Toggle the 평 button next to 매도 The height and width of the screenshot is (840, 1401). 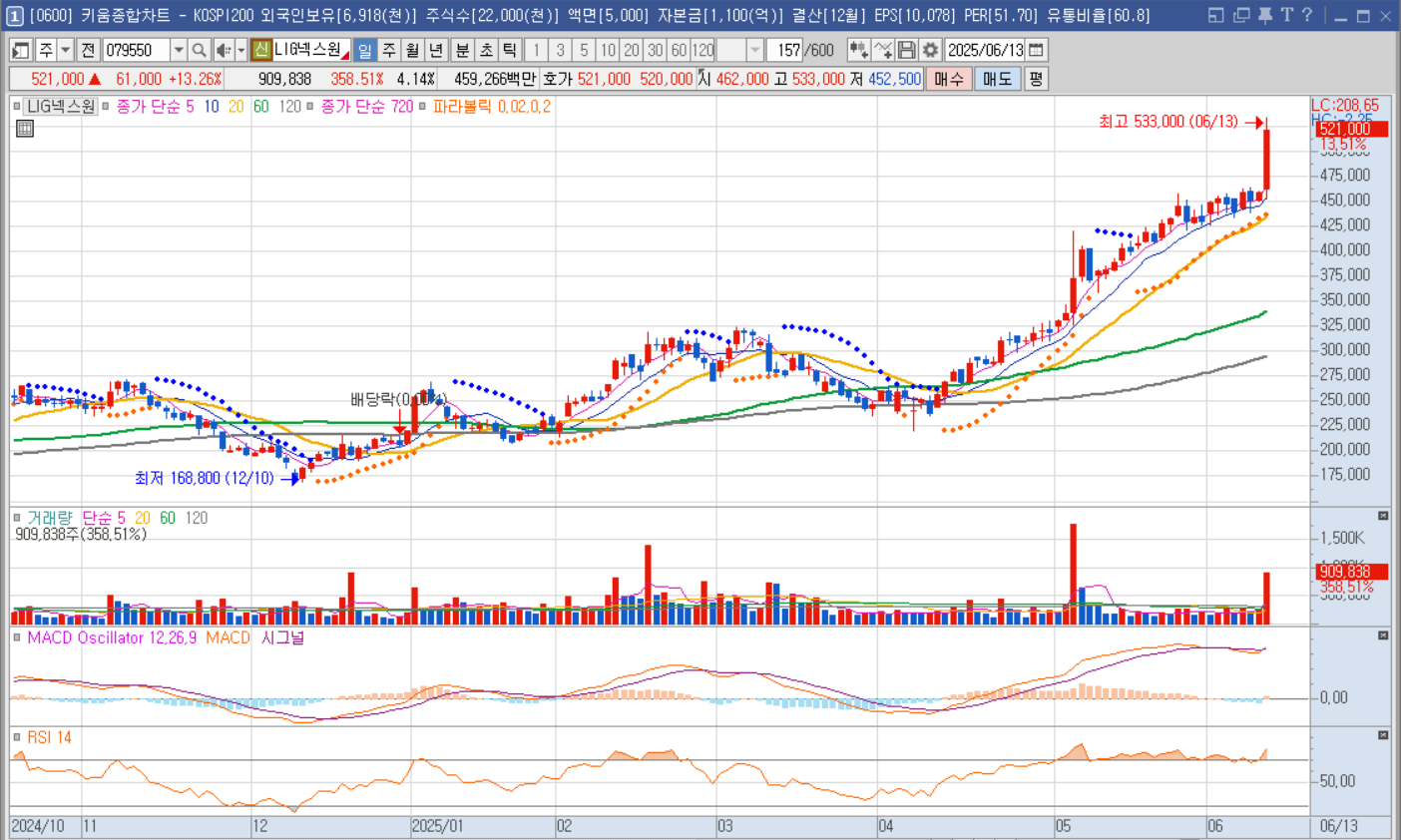pos(1036,79)
